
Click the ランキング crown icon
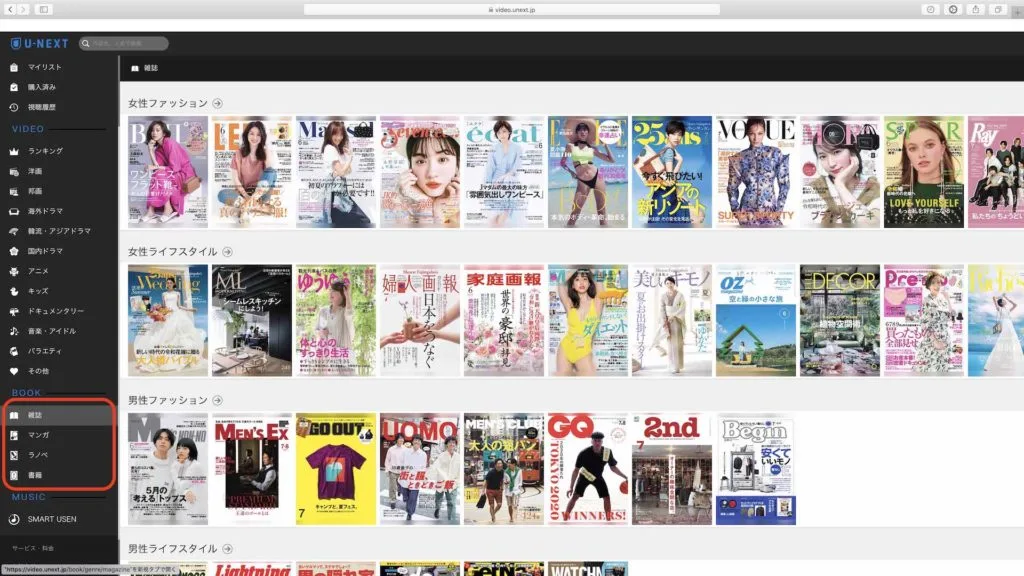click(14, 152)
